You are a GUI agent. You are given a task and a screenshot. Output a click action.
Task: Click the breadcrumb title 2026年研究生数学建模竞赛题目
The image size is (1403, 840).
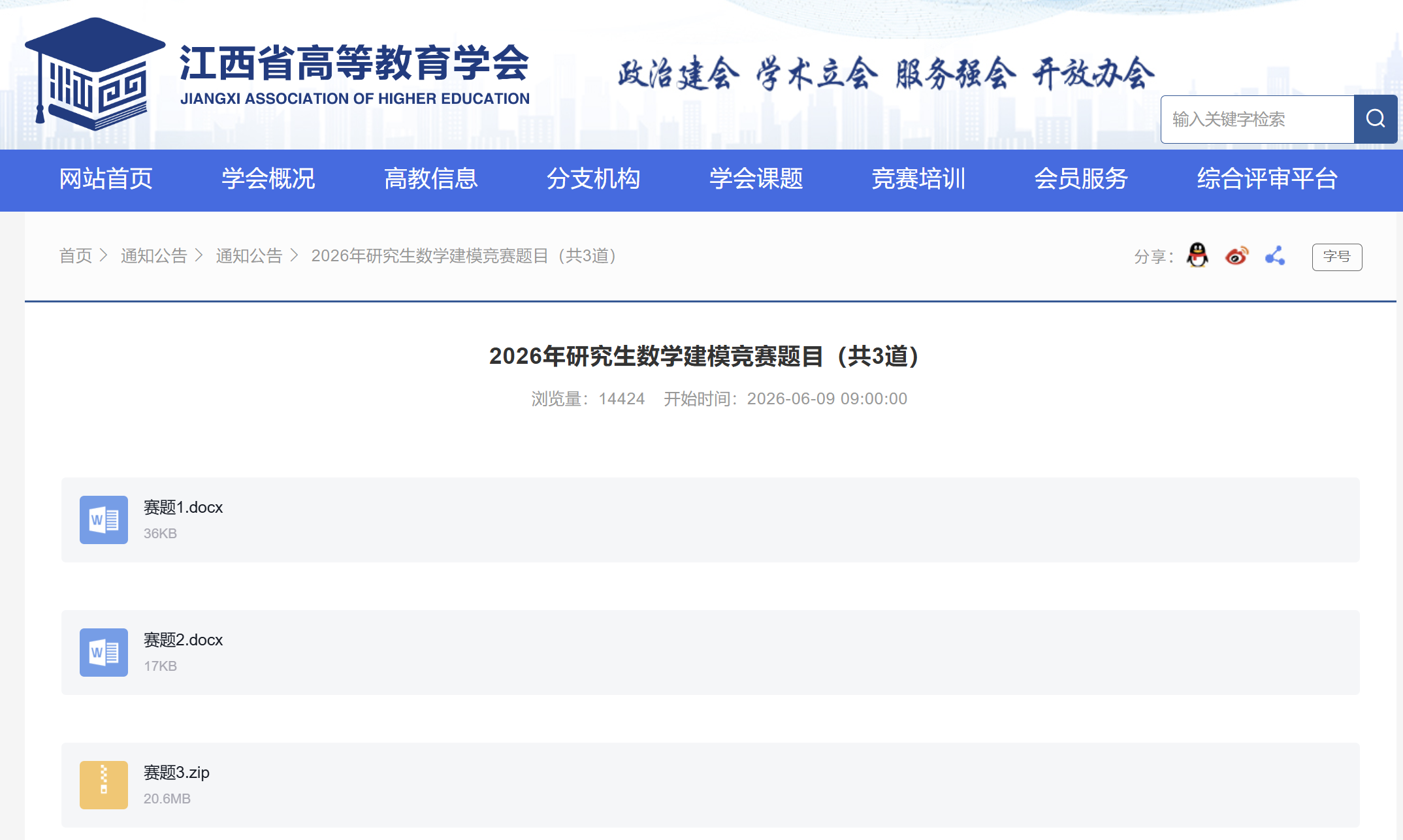466,255
